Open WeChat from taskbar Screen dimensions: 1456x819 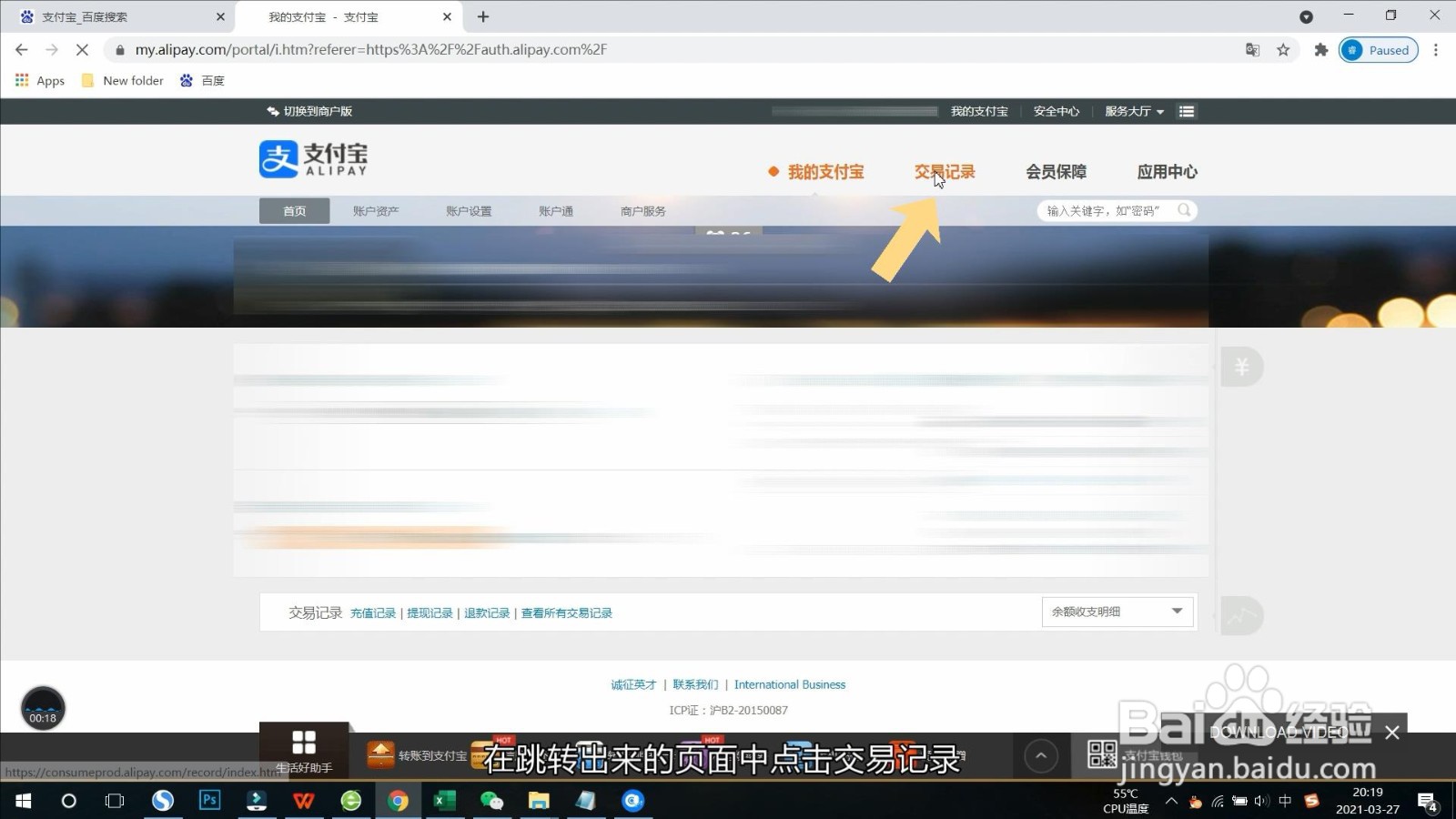pyautogui.click(x=491, y=801)
